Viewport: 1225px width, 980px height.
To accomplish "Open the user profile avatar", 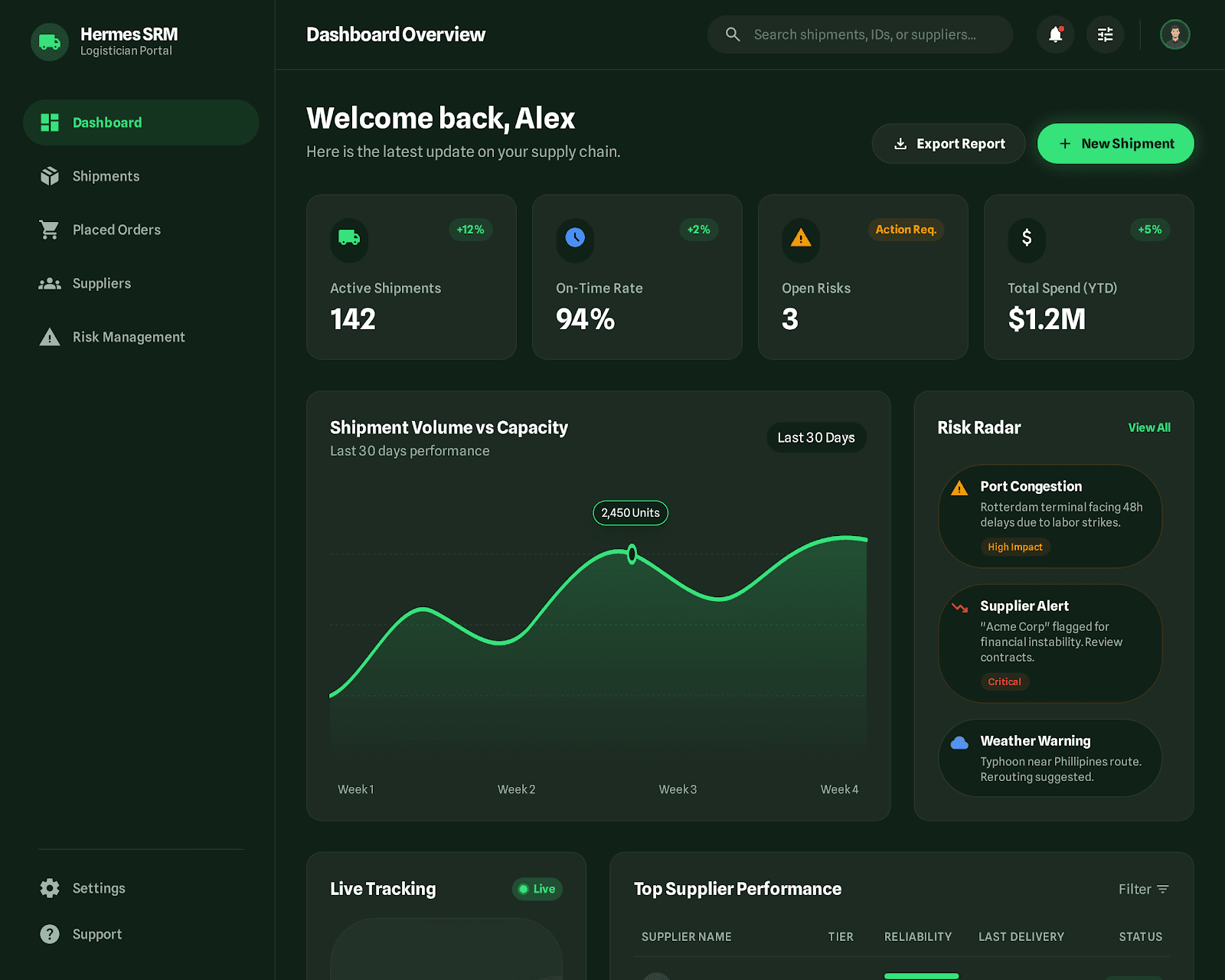I will point(1174,34).
